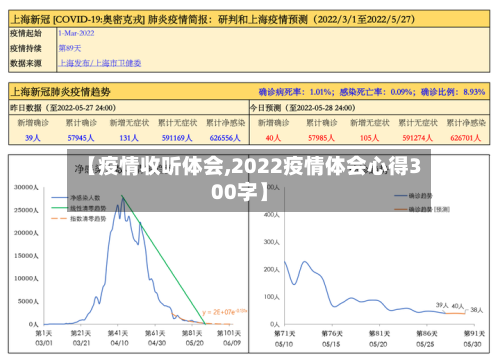Click the 200人 y-axis label in right chart
Screen dimensions: 500x362
(x=272, y=269)
